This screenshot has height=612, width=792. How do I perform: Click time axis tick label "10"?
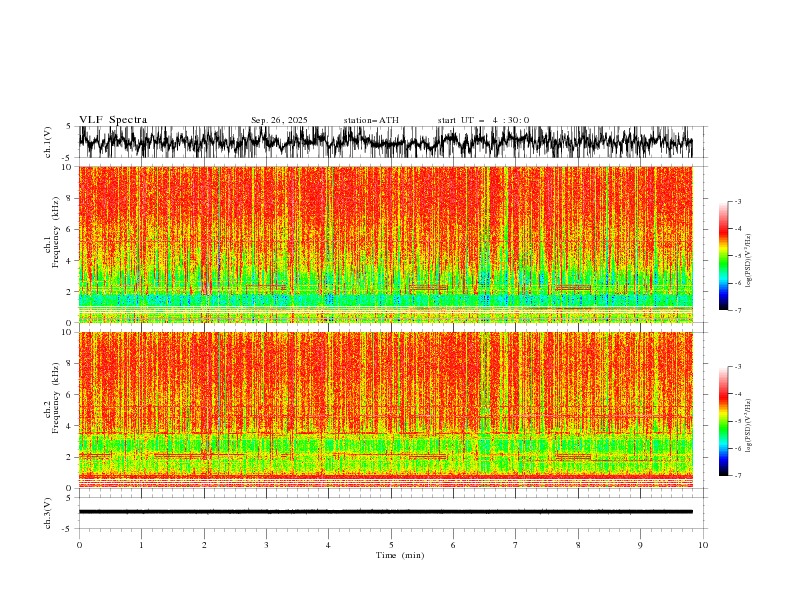tap(703, 545)
